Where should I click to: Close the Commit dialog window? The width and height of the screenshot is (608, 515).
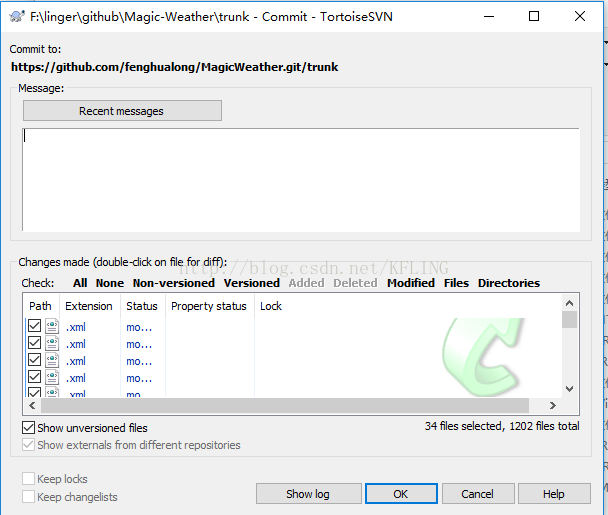coord(580,16)
